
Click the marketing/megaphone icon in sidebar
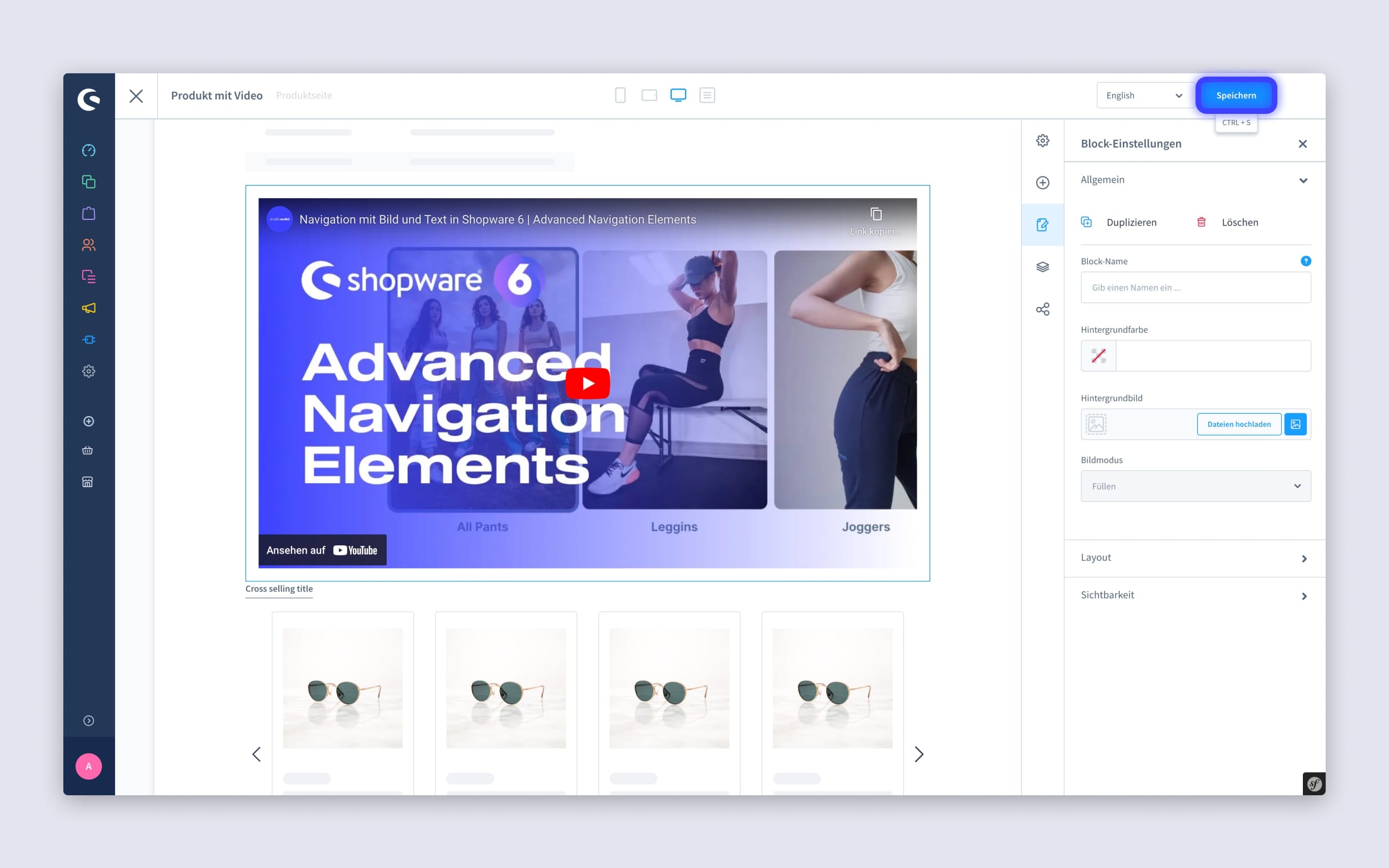89,308
